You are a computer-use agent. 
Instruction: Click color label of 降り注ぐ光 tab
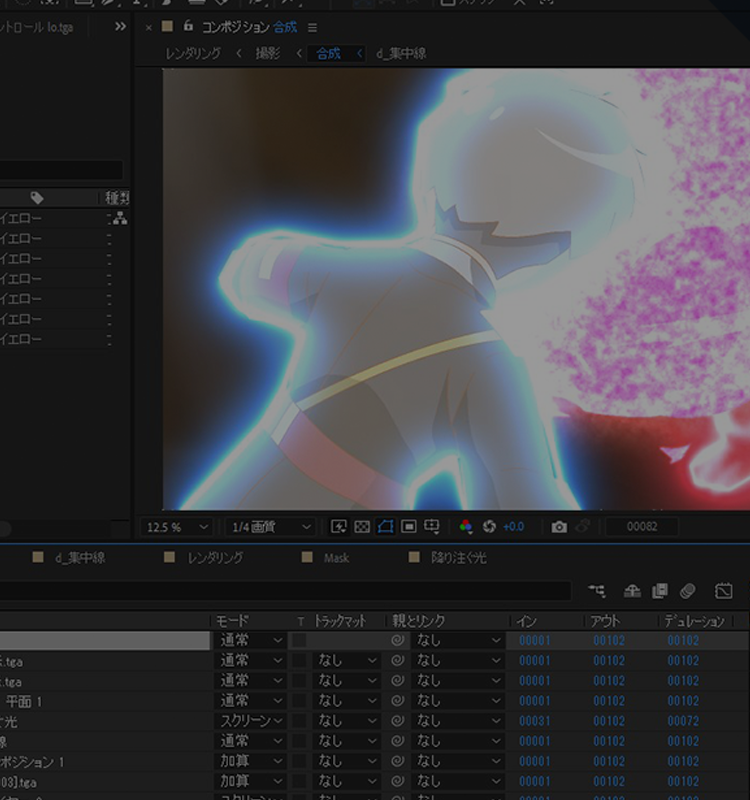[414, 557]
